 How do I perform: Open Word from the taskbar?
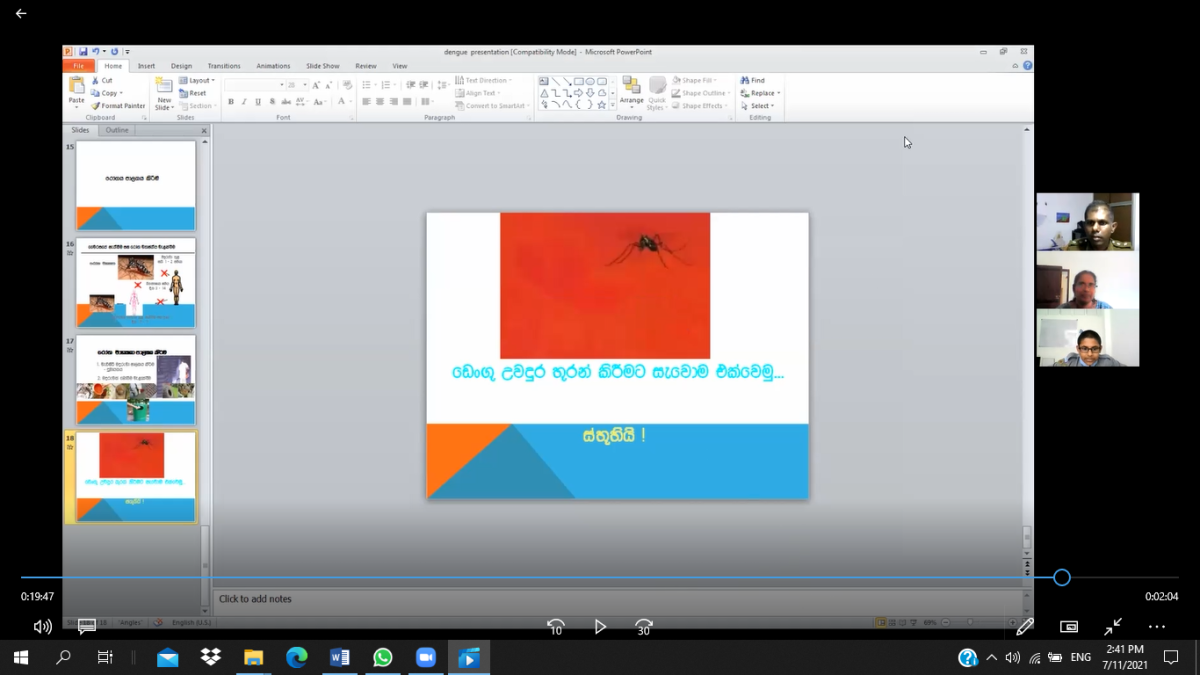coord(340,657)
